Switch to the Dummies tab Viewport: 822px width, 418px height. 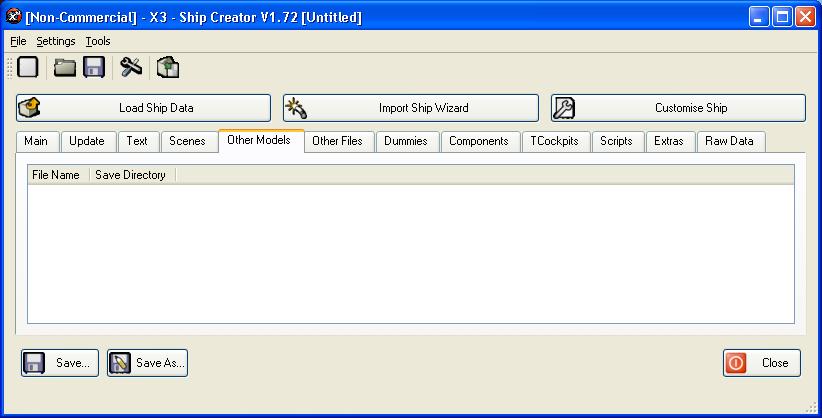click(407, 141)
